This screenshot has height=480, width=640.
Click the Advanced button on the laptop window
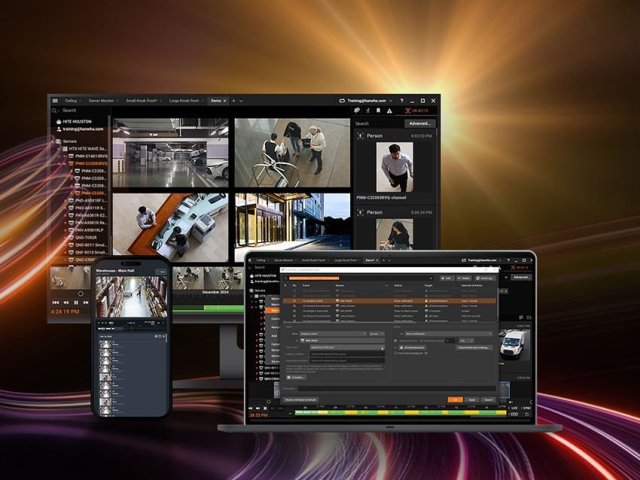[x=520, y=277]
